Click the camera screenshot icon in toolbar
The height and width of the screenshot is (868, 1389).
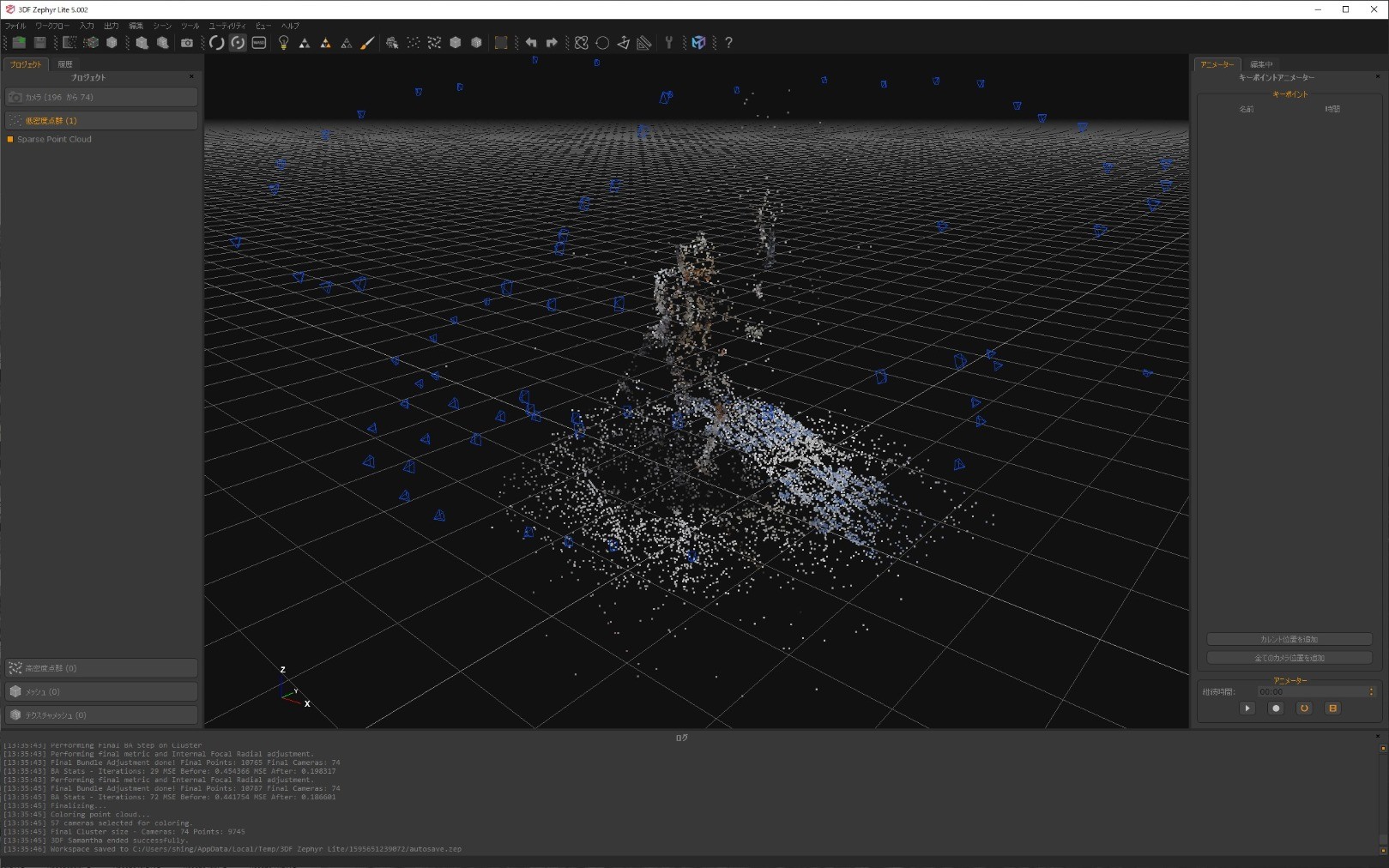[x=187, y=43]
